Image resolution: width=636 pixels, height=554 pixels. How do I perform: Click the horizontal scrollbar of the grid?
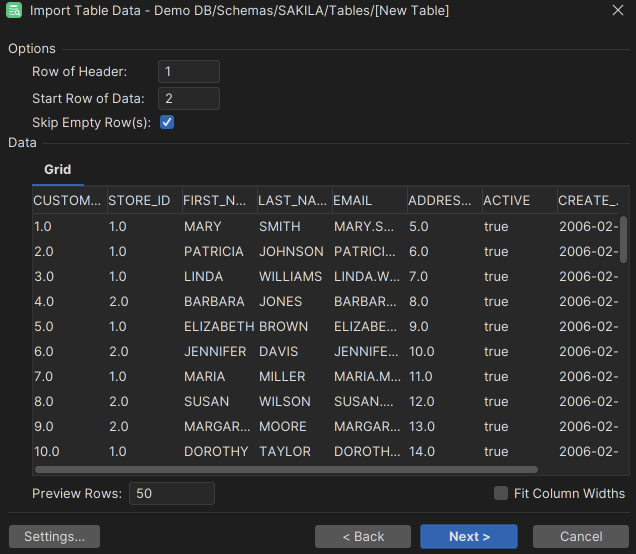pyautogui.click(x=286, y=469)
